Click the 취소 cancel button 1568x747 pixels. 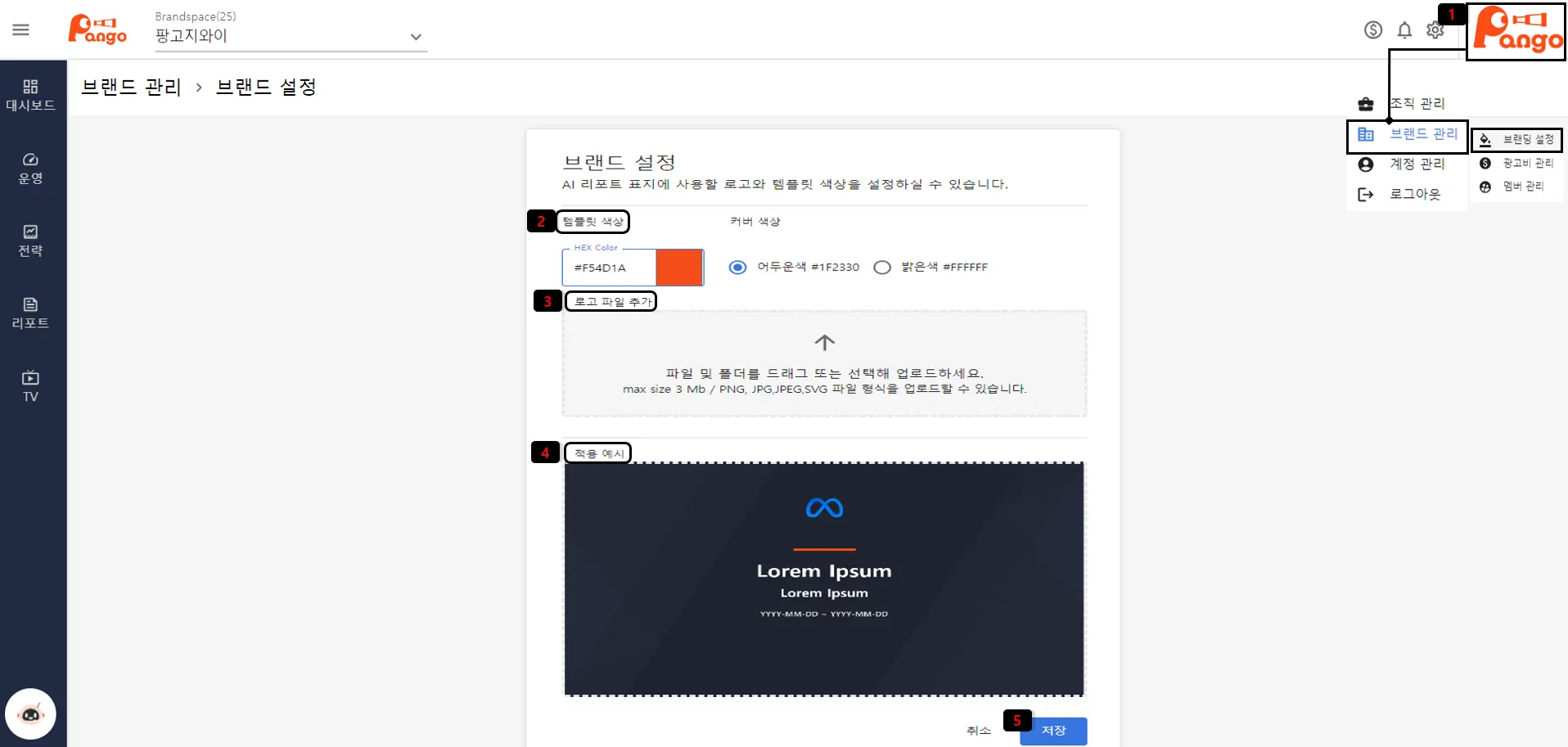[978, 731]
